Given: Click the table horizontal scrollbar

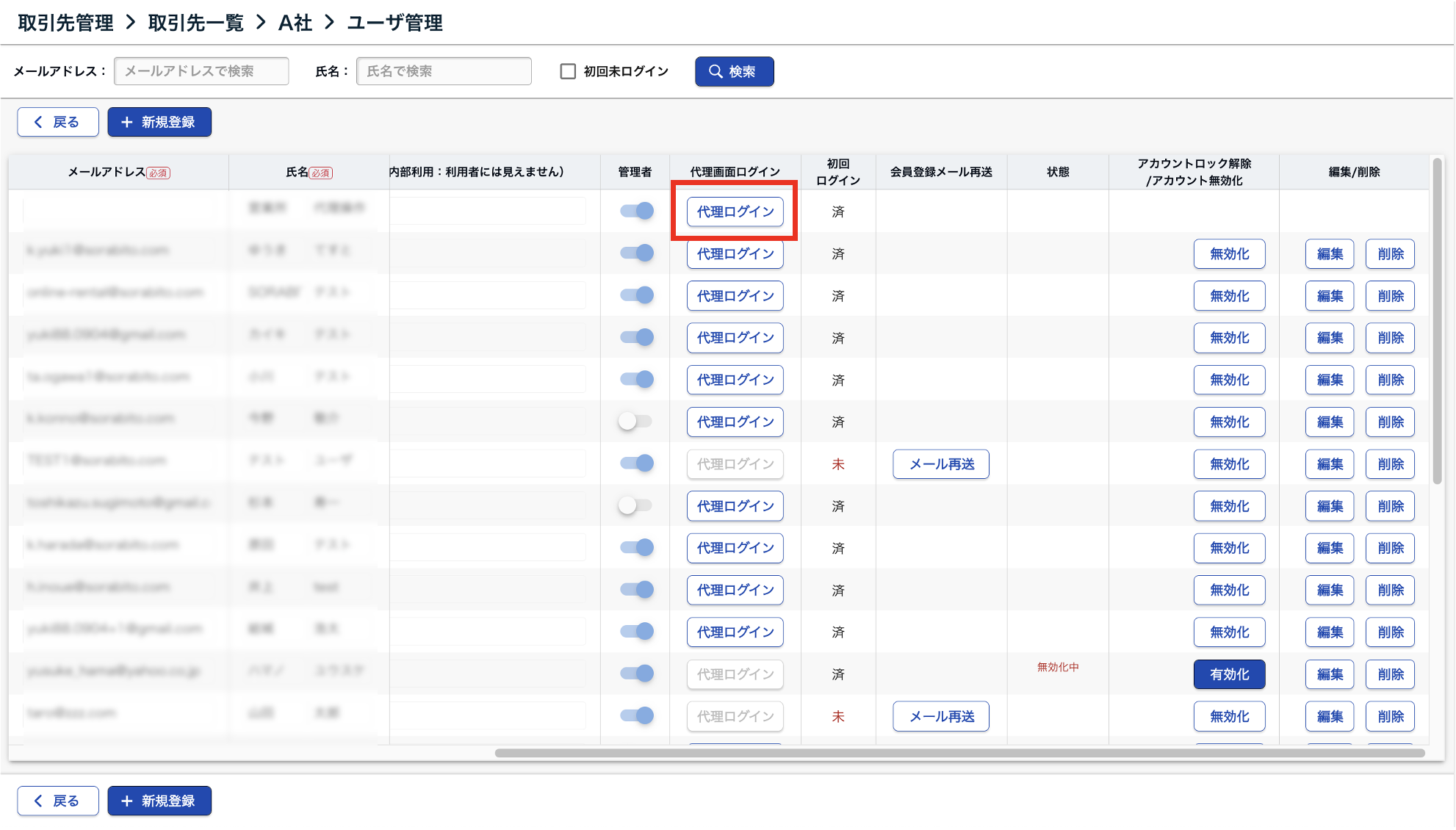Looking at the screenshot, I should pyautogui.click(x=959, y=753).
